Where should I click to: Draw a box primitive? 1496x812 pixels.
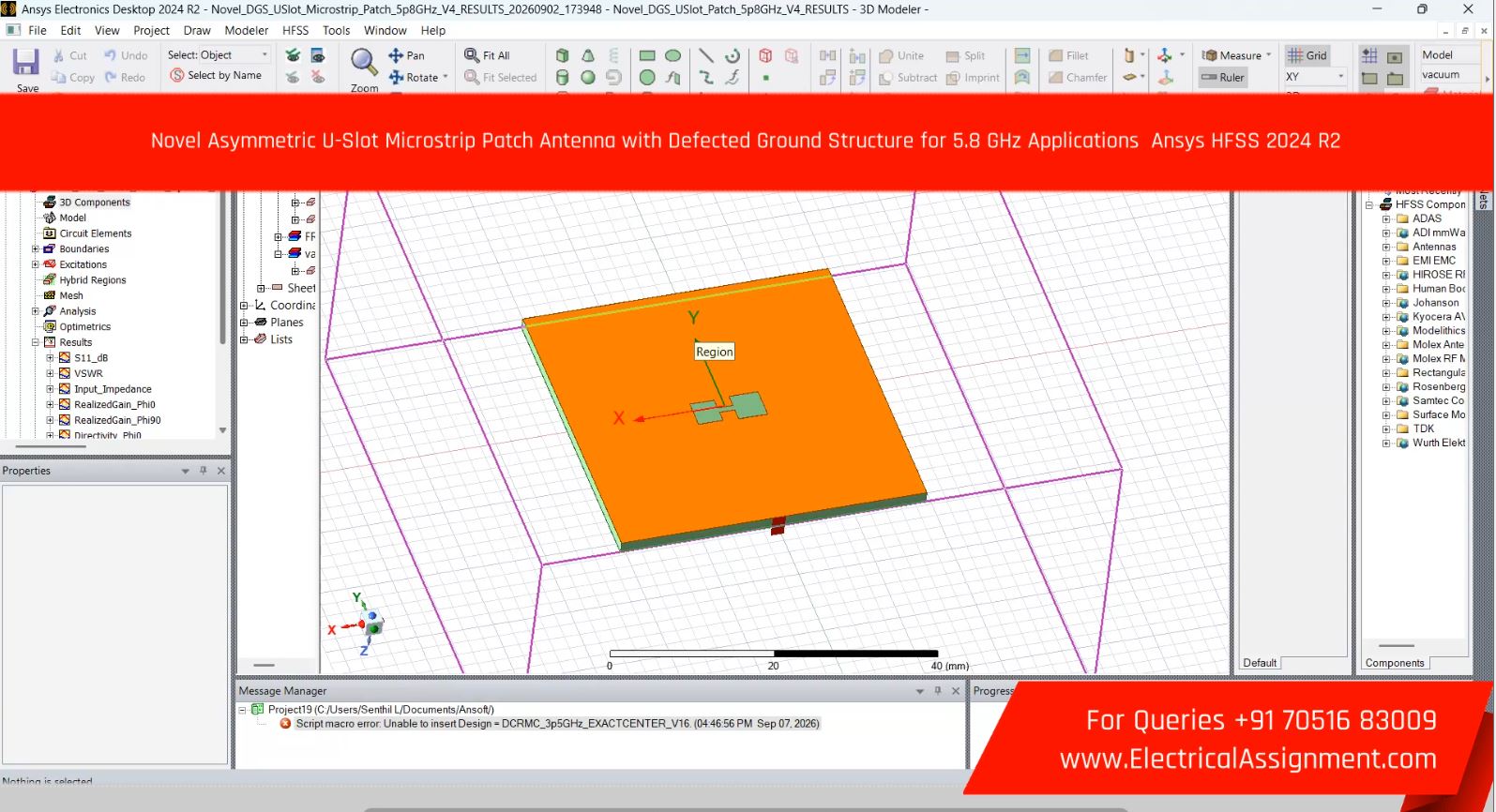click(562, 55)
